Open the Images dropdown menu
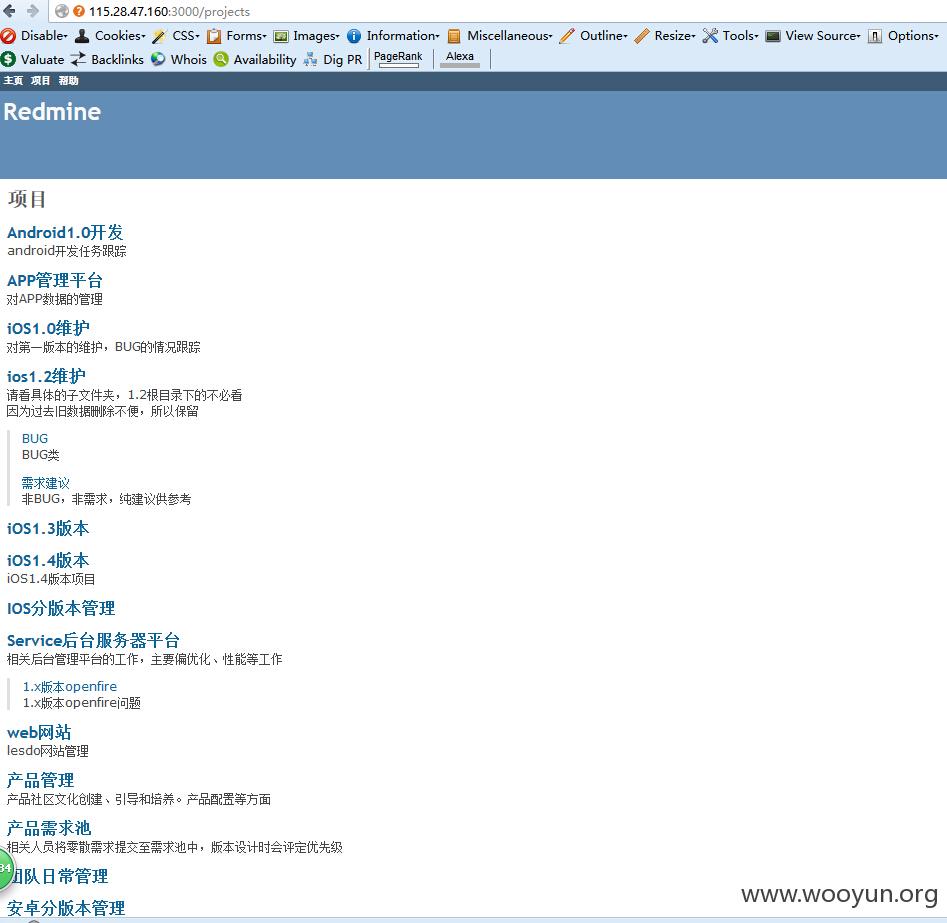Image resolution: width=947 pixels, height=923 pixels. (316, 36)
